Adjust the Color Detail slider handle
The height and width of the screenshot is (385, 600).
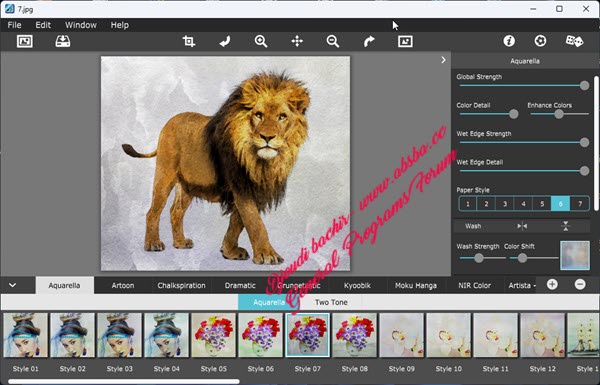tap(514, 114)
